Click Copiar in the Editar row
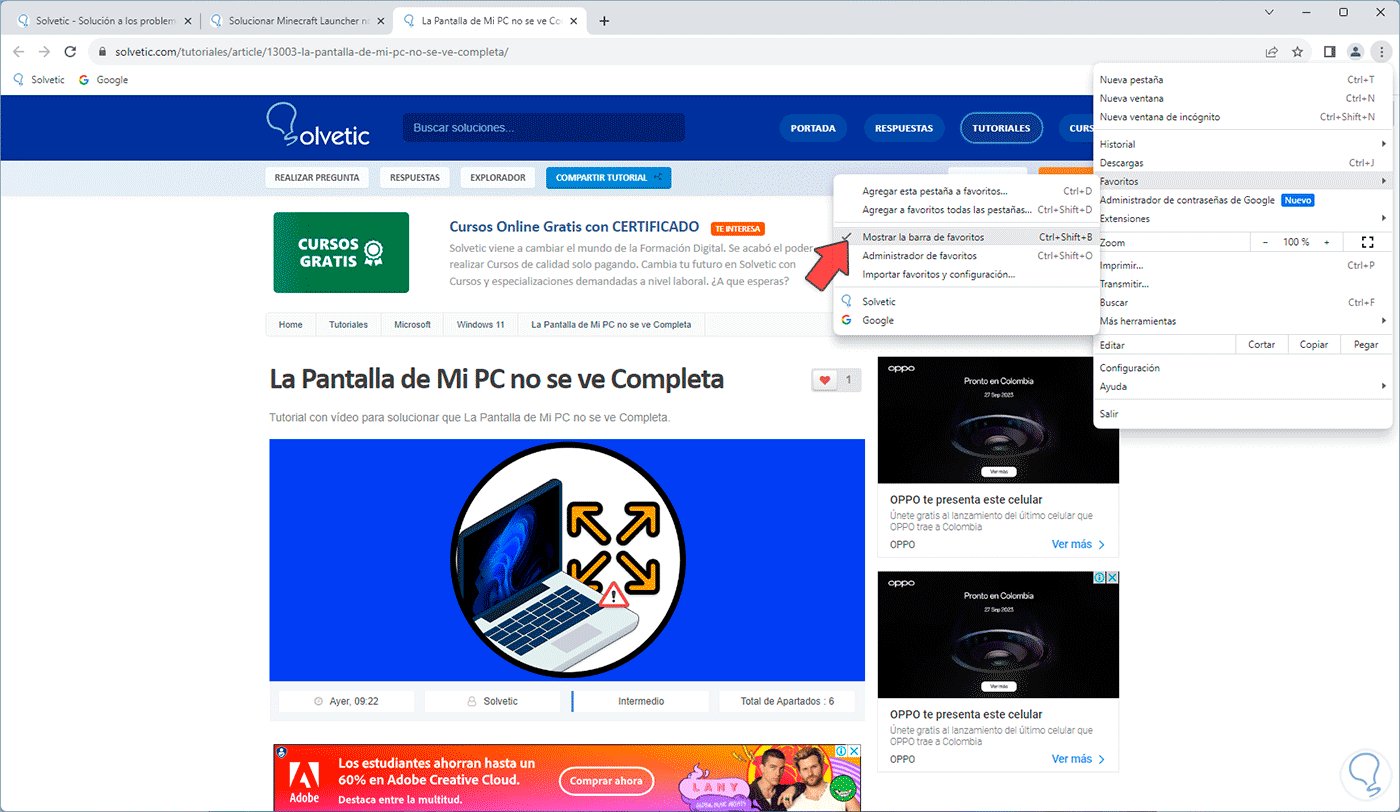 coord(1314,345)
